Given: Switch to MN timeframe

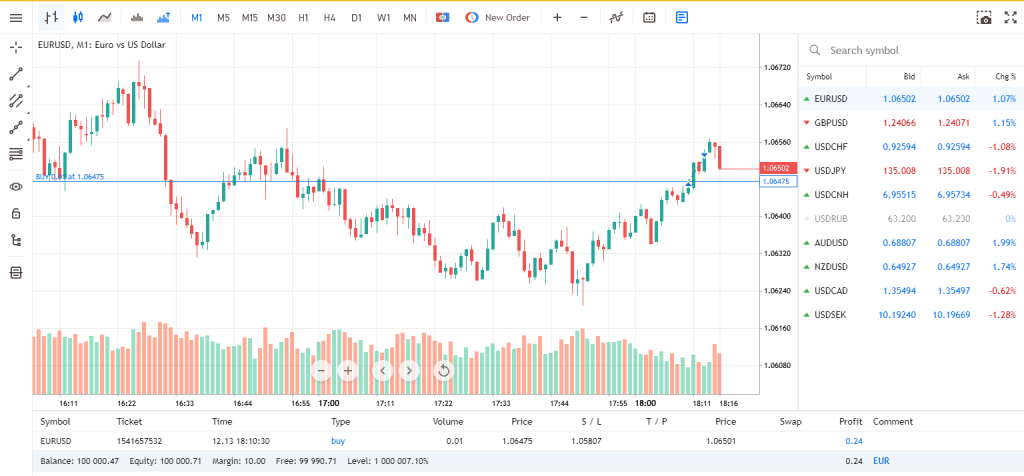Looking at the screenshot, I should click(409, 18).
